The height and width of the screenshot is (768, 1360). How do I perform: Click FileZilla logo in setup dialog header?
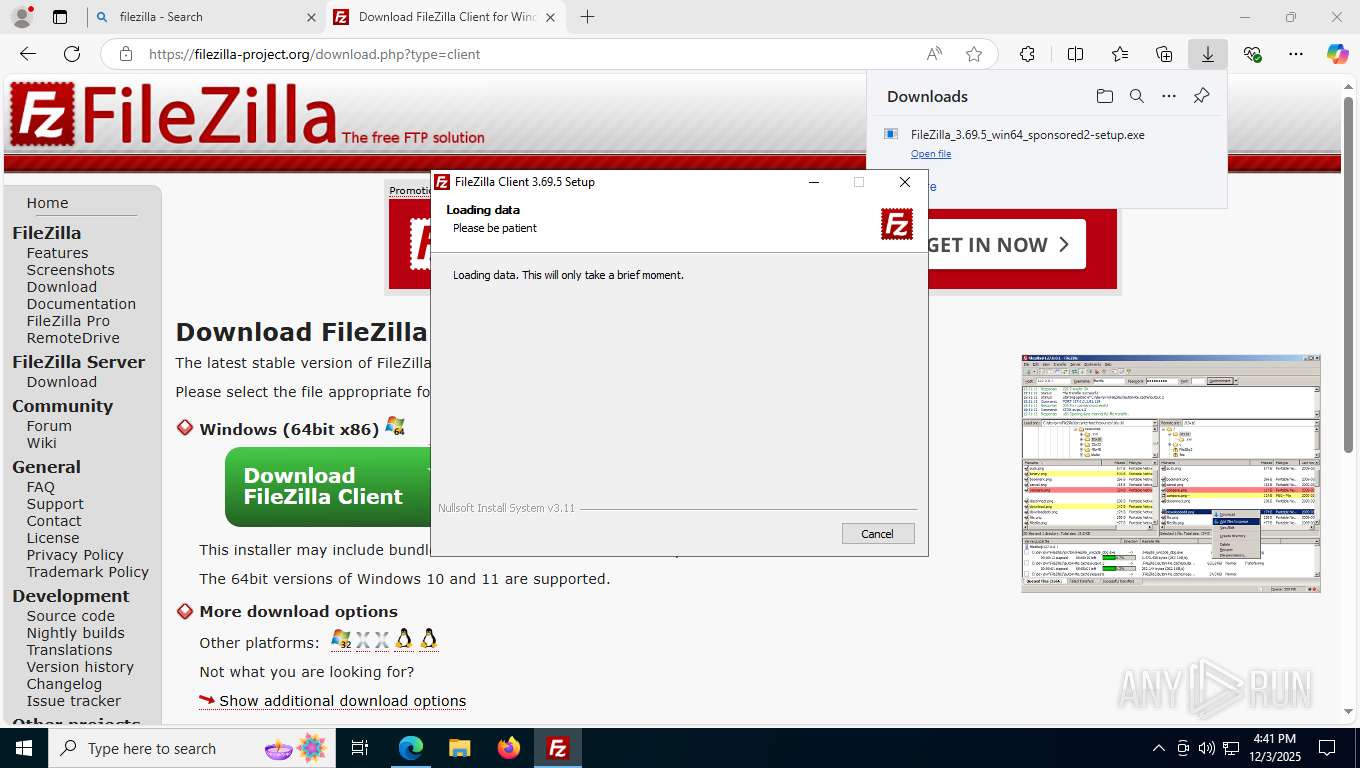897,224
